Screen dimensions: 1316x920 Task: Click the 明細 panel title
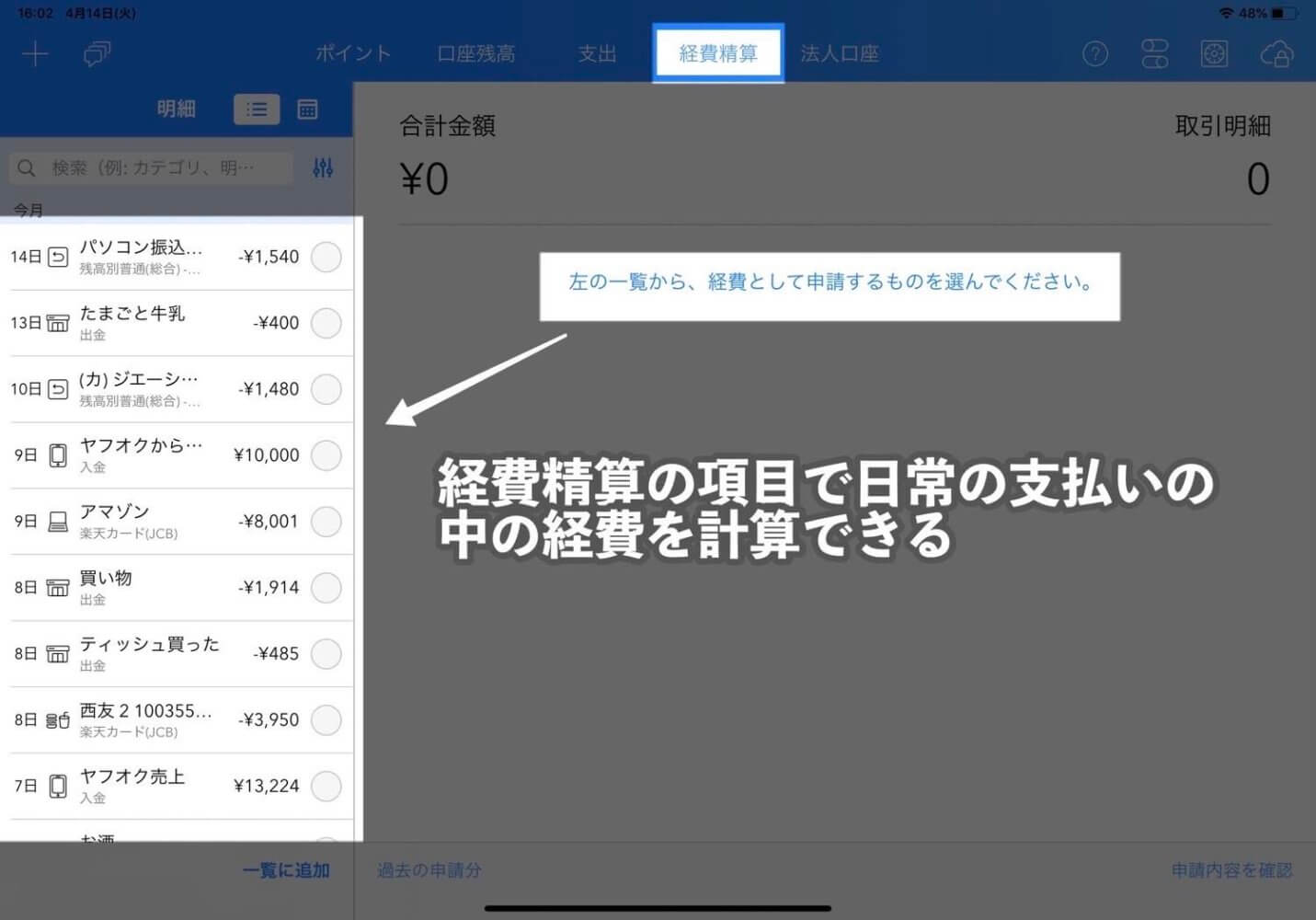pos(176,109)
